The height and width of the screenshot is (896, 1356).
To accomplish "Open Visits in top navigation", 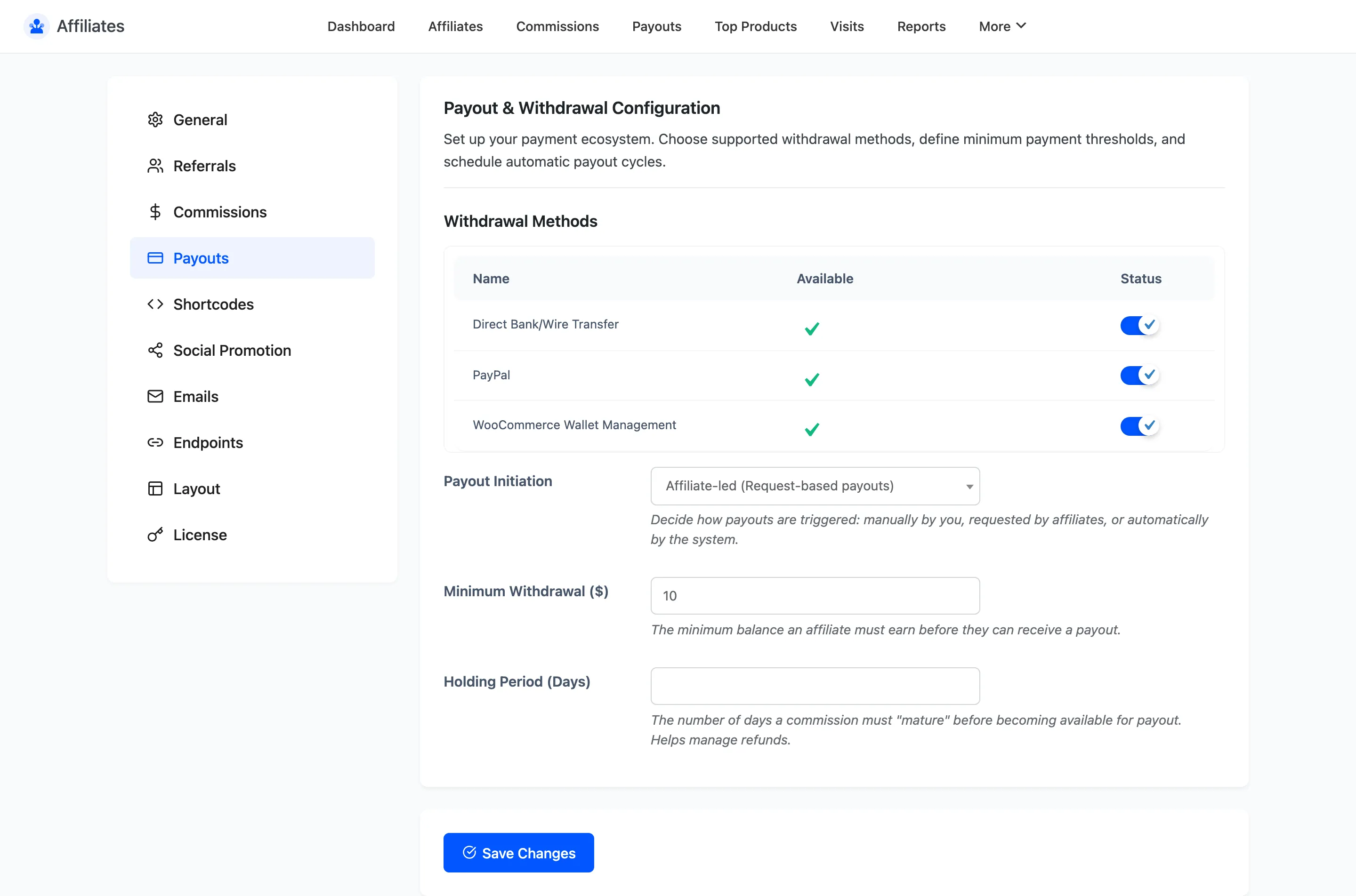I will pyautogui.click(x=847, y=26).
